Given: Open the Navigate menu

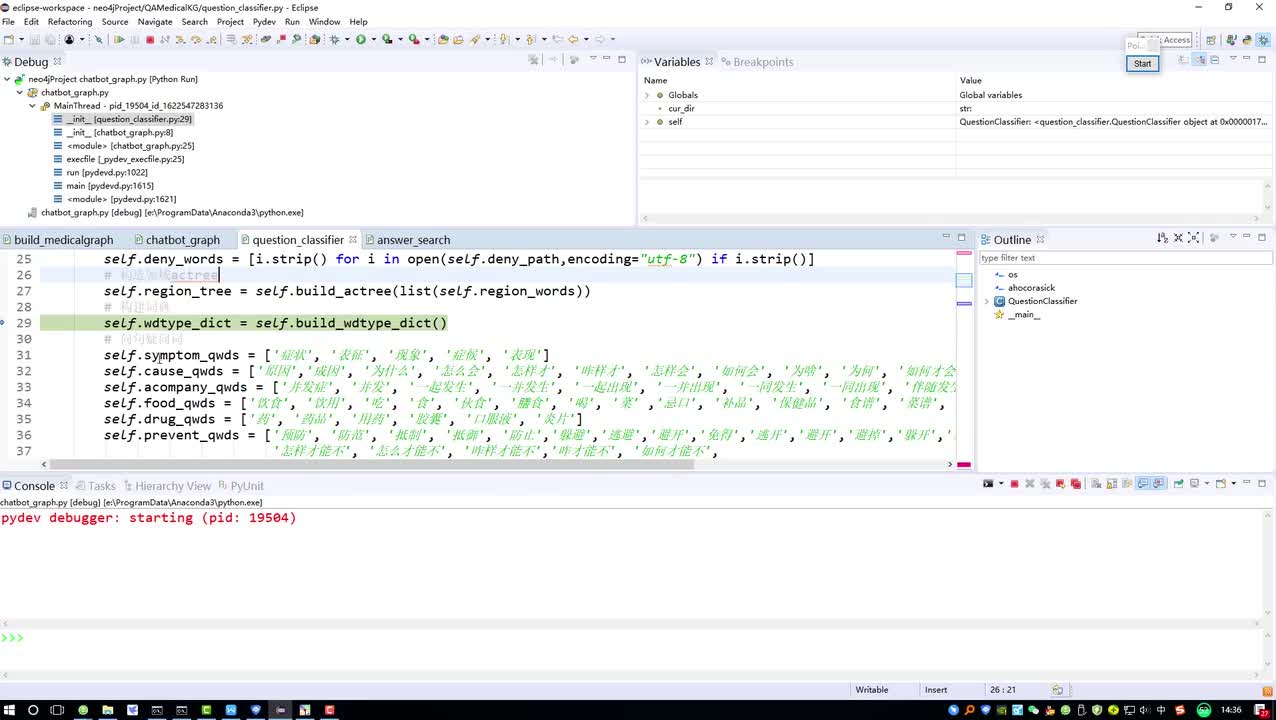Looking at the screenshot, I should pos(155,21).
